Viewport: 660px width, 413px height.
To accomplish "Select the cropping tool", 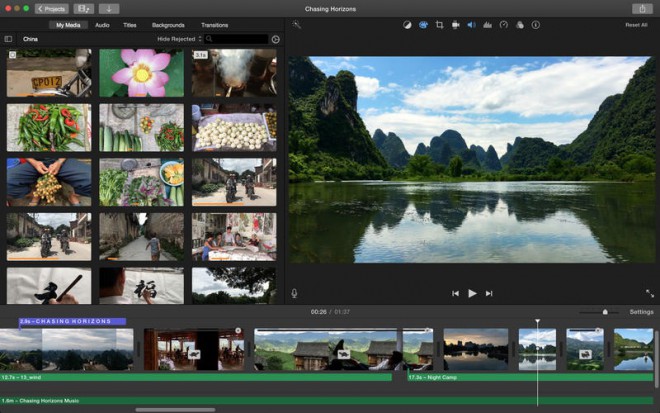I will 439,24.
